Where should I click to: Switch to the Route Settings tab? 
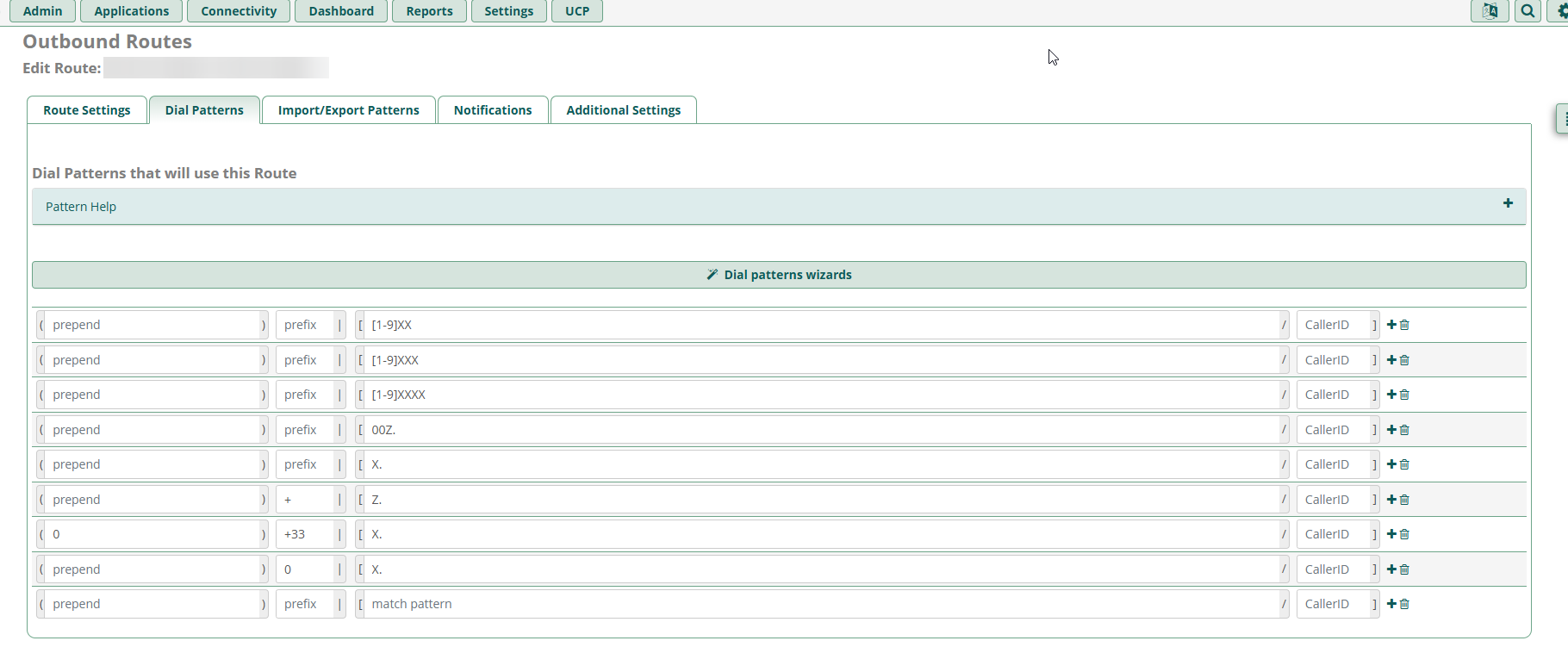click(87, 110)
